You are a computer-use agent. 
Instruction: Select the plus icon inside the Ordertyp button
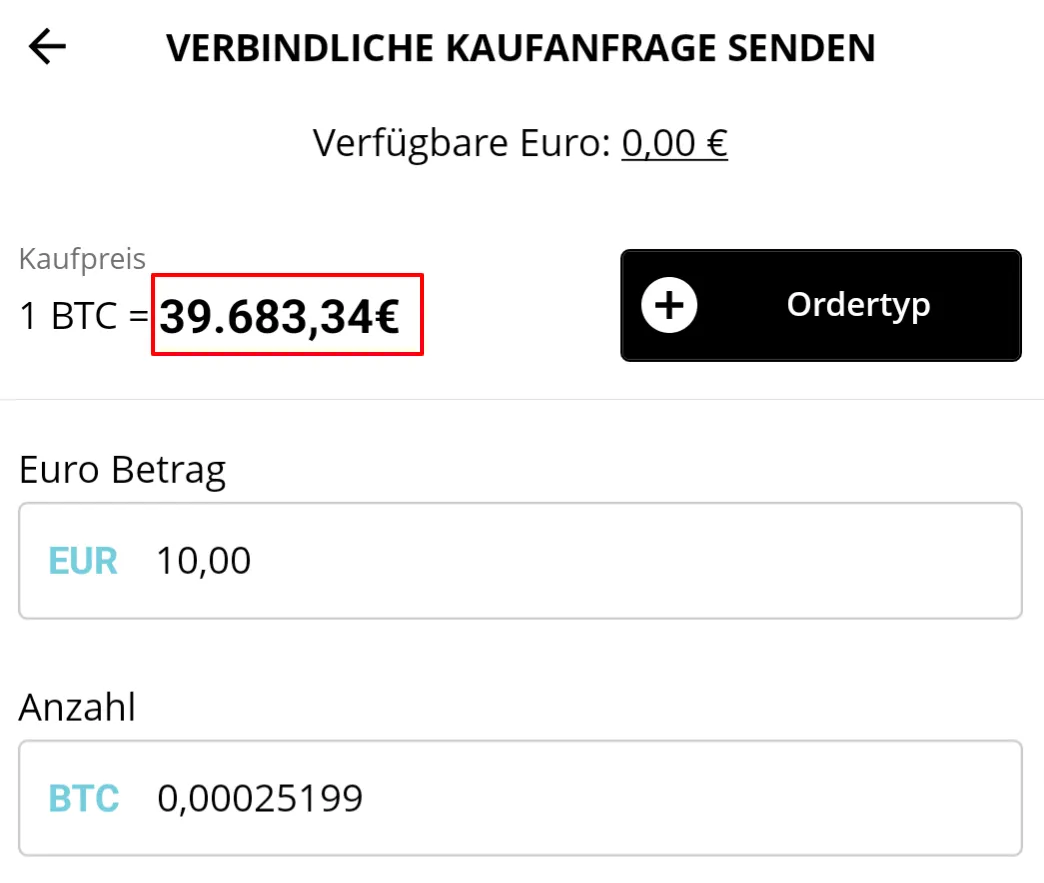click(x=670, y=305)
